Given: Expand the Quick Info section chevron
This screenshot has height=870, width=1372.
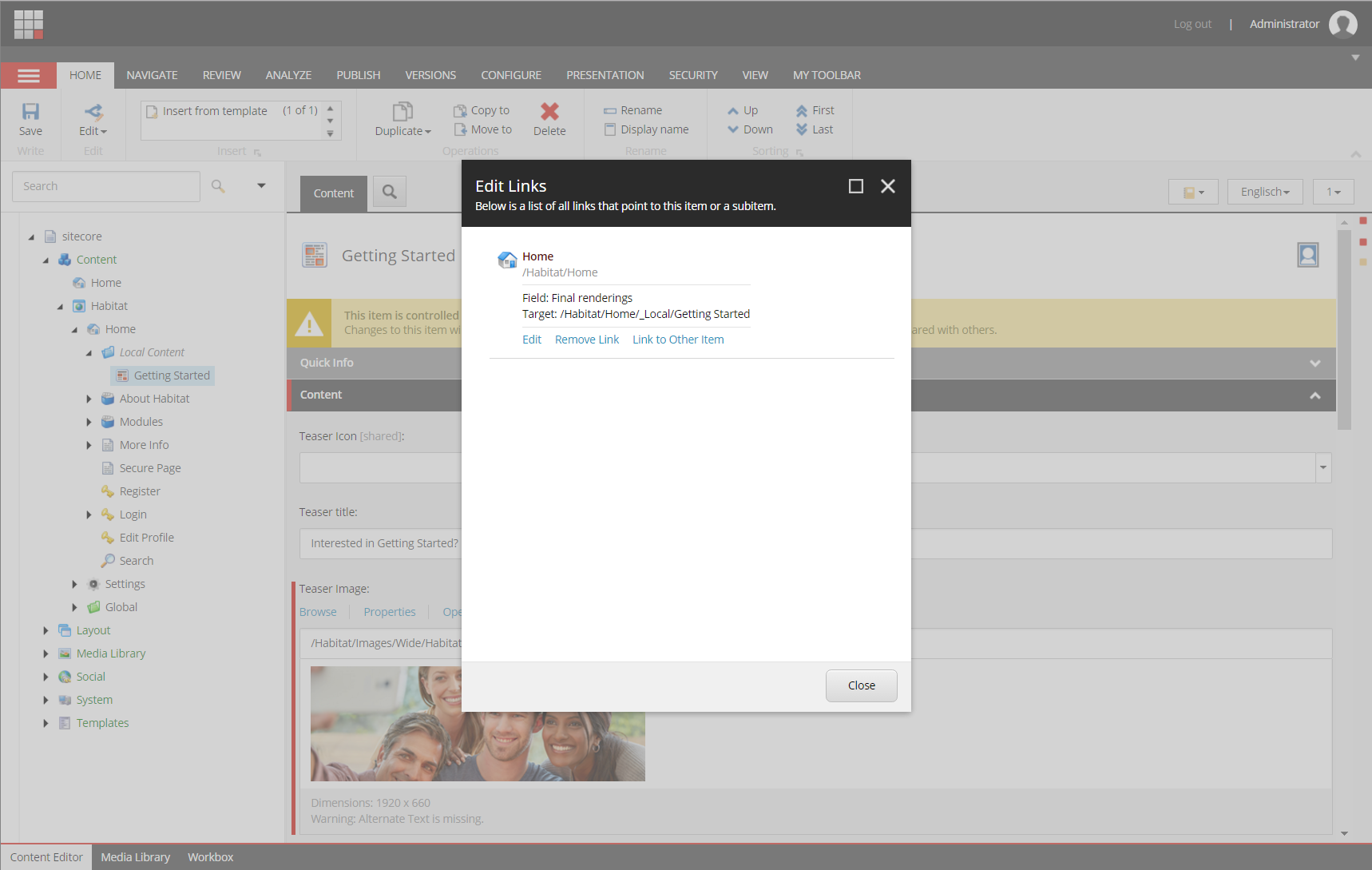Looking at the screenshot, I should [1315, 363].
